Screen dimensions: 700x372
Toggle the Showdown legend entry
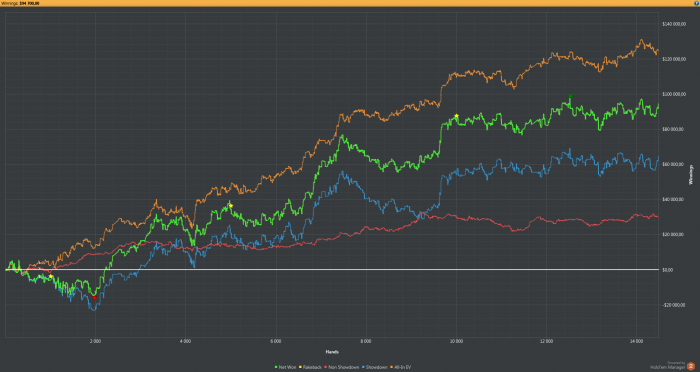375,367
